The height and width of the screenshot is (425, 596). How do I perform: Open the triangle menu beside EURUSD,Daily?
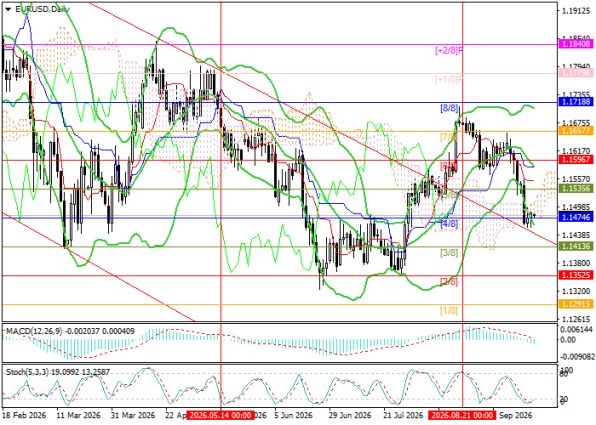point(8,10)
